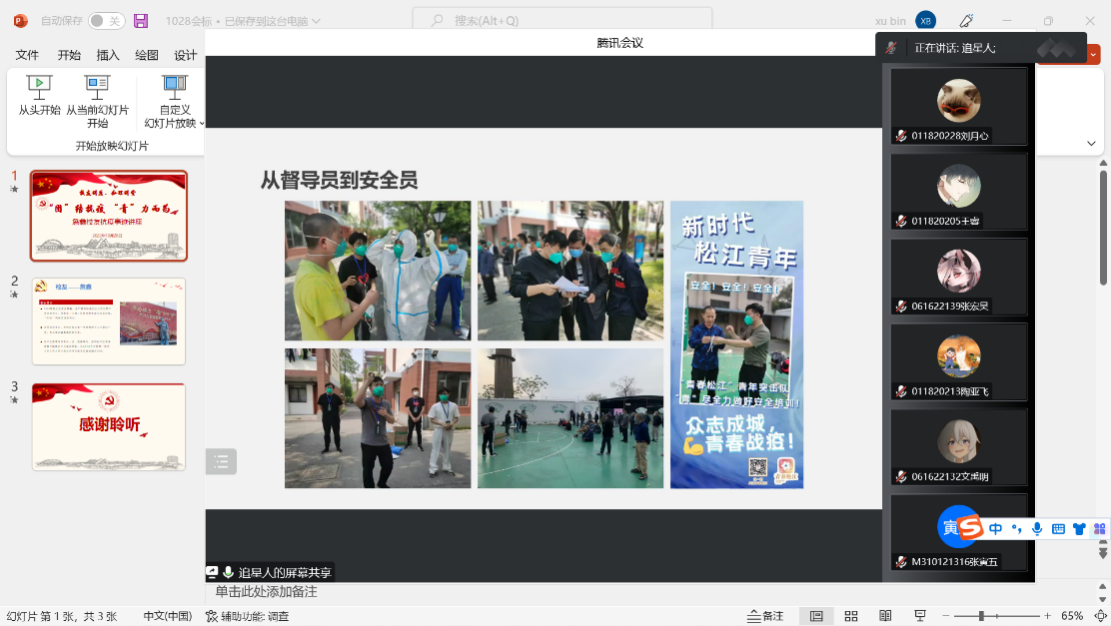
Task: Click the outline list icon beside the slide
Action: coord(221,461)
